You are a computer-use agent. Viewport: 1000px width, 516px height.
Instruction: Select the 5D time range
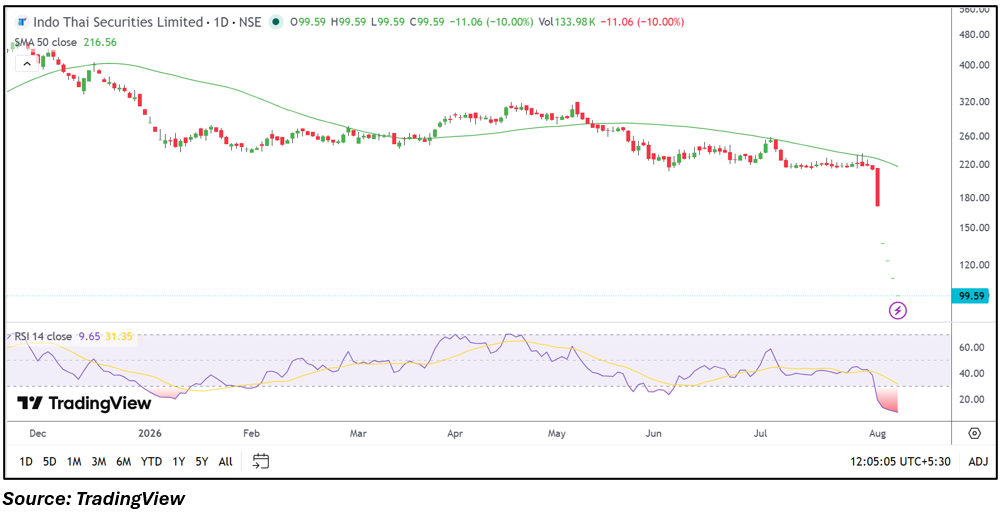click(x=50, y=461)
